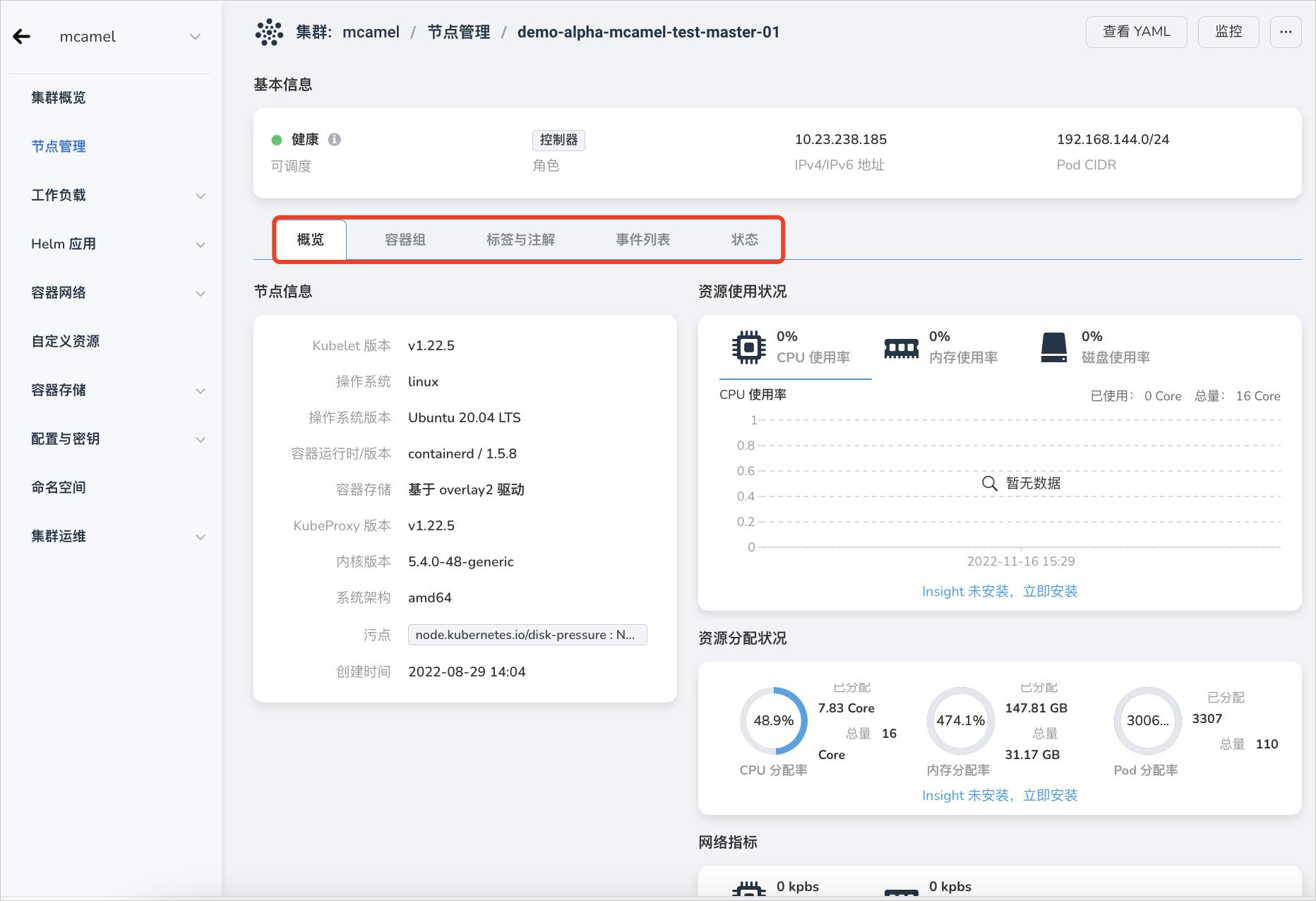1316x901 pixels.
Task: Click Kubelet version value v1.22.5
Action: point(431,346)
